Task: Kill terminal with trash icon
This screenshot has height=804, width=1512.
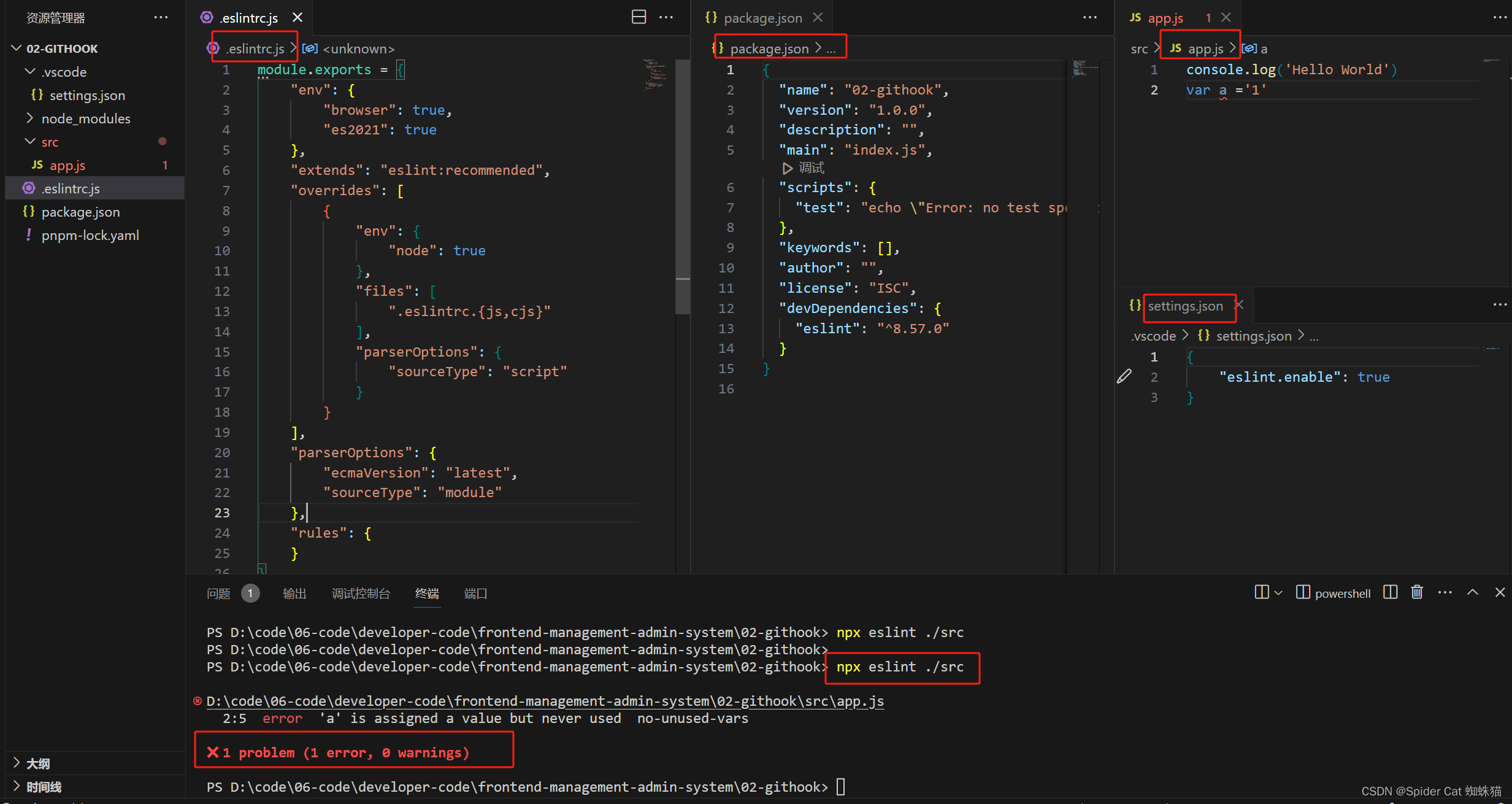Action: click(1417, 592)
